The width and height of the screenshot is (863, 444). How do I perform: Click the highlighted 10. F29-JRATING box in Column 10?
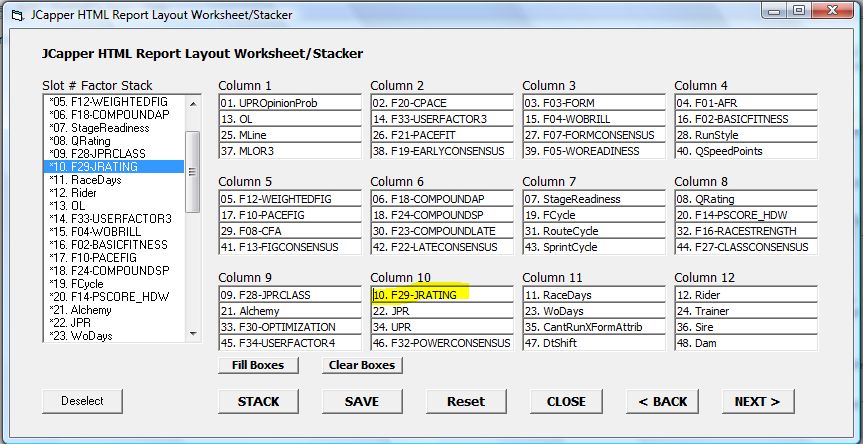click(441, 295)
